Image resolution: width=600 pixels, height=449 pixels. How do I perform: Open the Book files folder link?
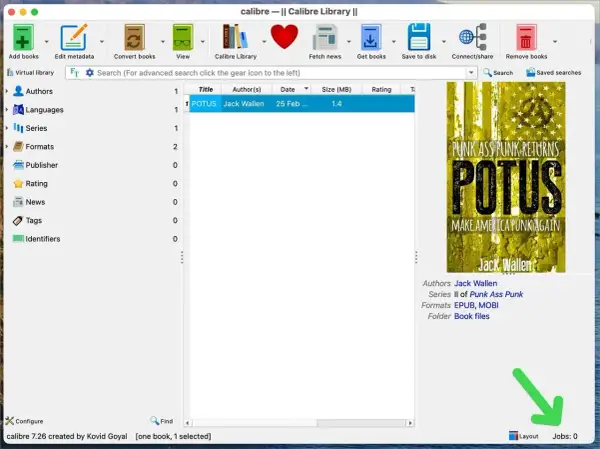point(472,316)
